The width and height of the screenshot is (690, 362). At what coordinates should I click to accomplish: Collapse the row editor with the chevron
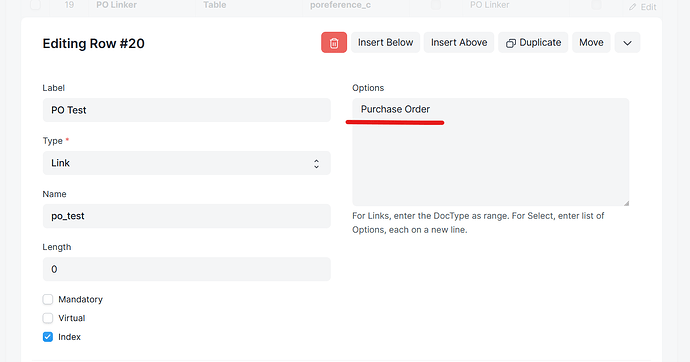point(627,43)
